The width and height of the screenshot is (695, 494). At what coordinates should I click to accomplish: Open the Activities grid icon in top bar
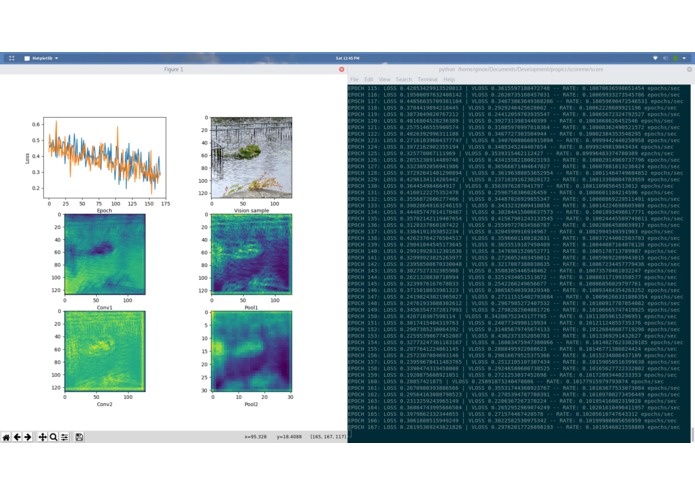[12, 58]
